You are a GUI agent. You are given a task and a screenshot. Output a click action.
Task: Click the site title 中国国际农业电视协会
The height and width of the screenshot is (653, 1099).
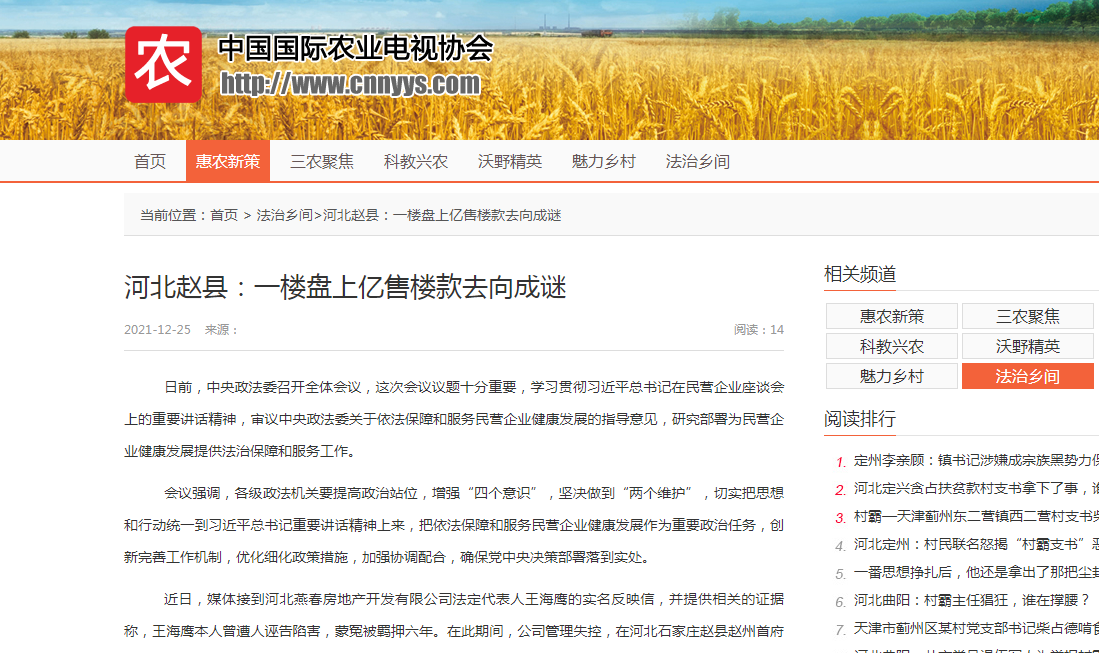[x=356, y=48]
